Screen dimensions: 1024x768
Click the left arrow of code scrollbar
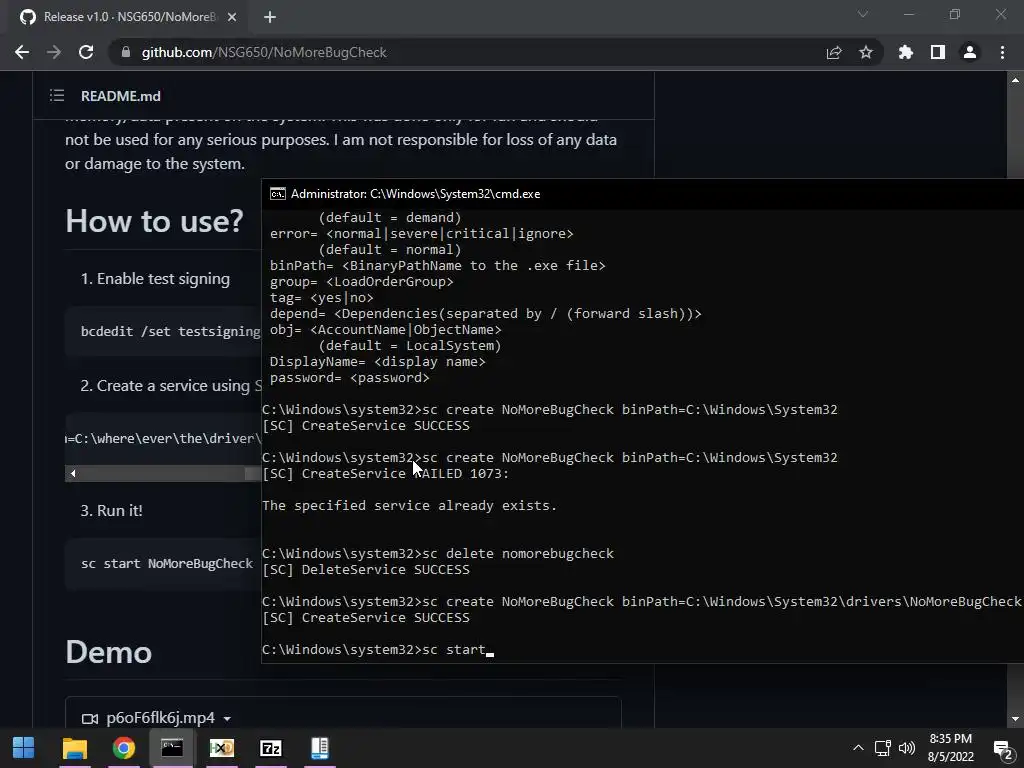pos(72,473)
